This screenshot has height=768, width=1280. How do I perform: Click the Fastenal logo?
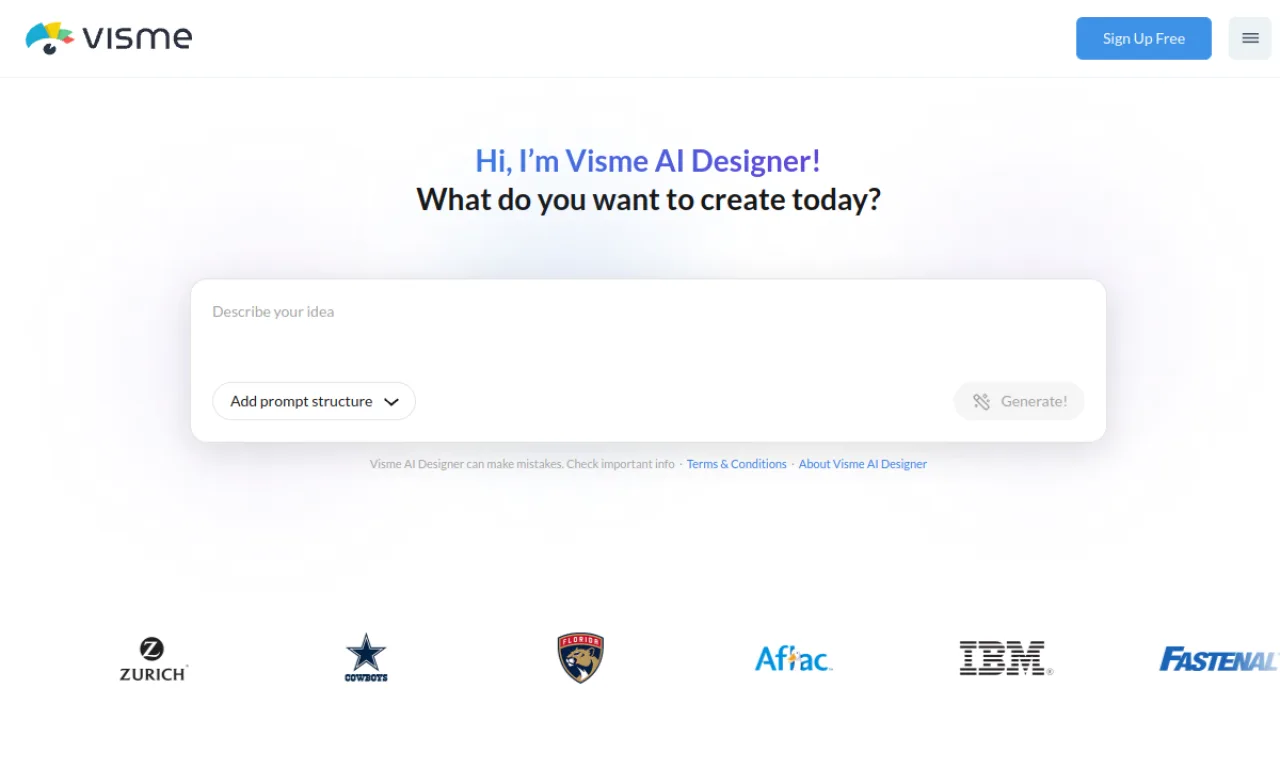pyautogui.click(x=1219, y=659)
